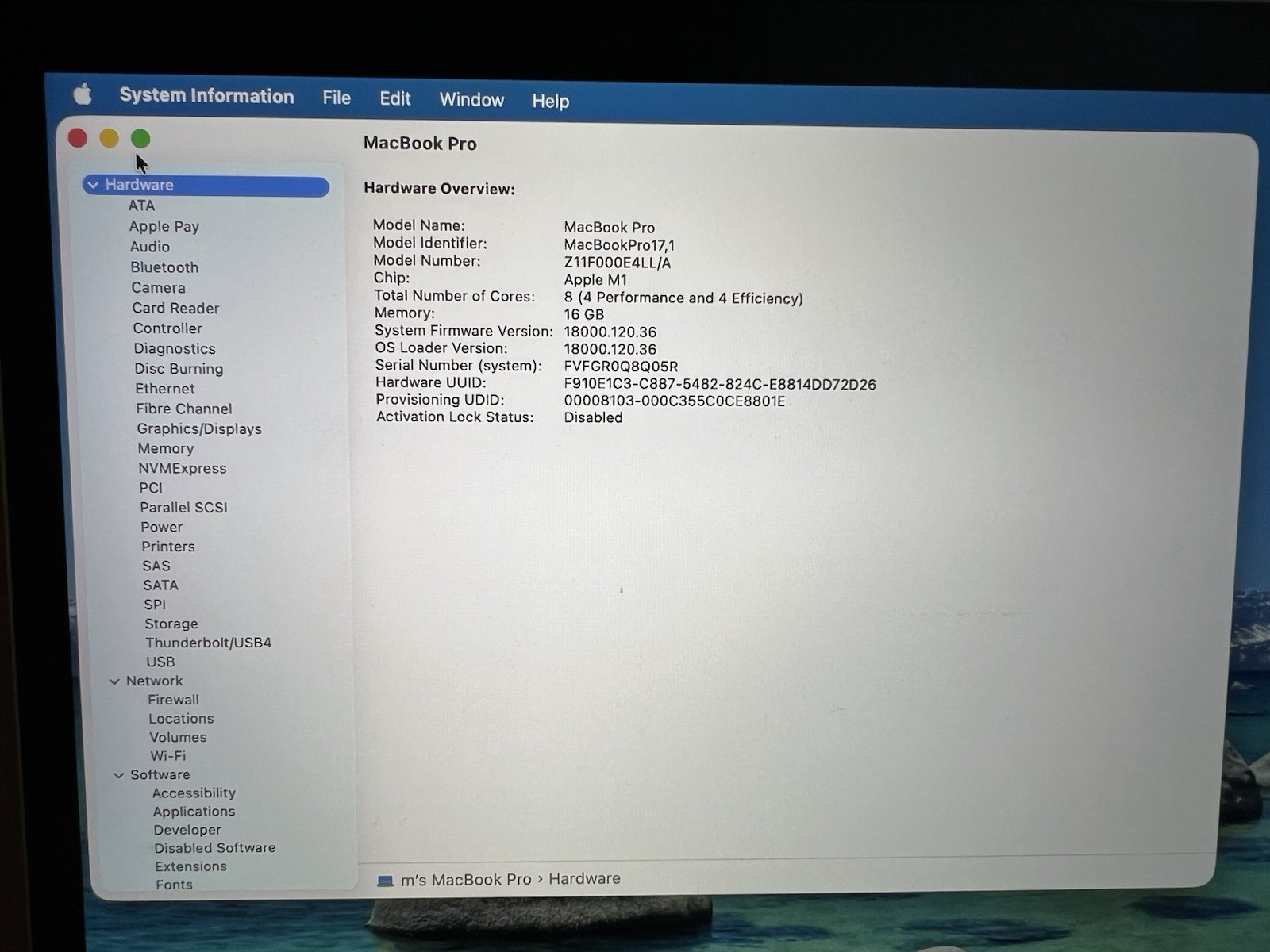Select Thunderbolt/USB4 in the sidebar
Viewport: 1270px width, 952px height.
(x=209, y=643)
